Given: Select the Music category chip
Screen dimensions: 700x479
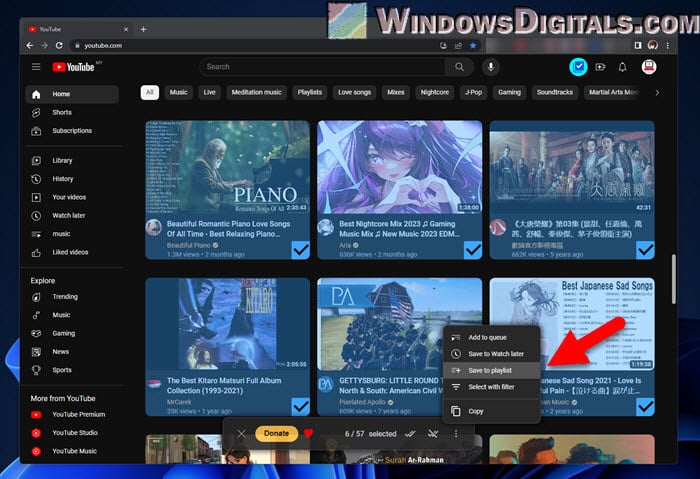Looking at the screenshot, I should (x=179, y=92).
